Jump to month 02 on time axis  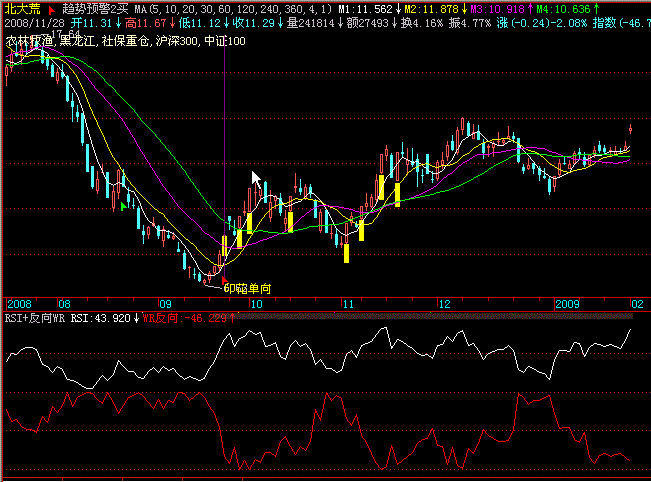point(637,304)
